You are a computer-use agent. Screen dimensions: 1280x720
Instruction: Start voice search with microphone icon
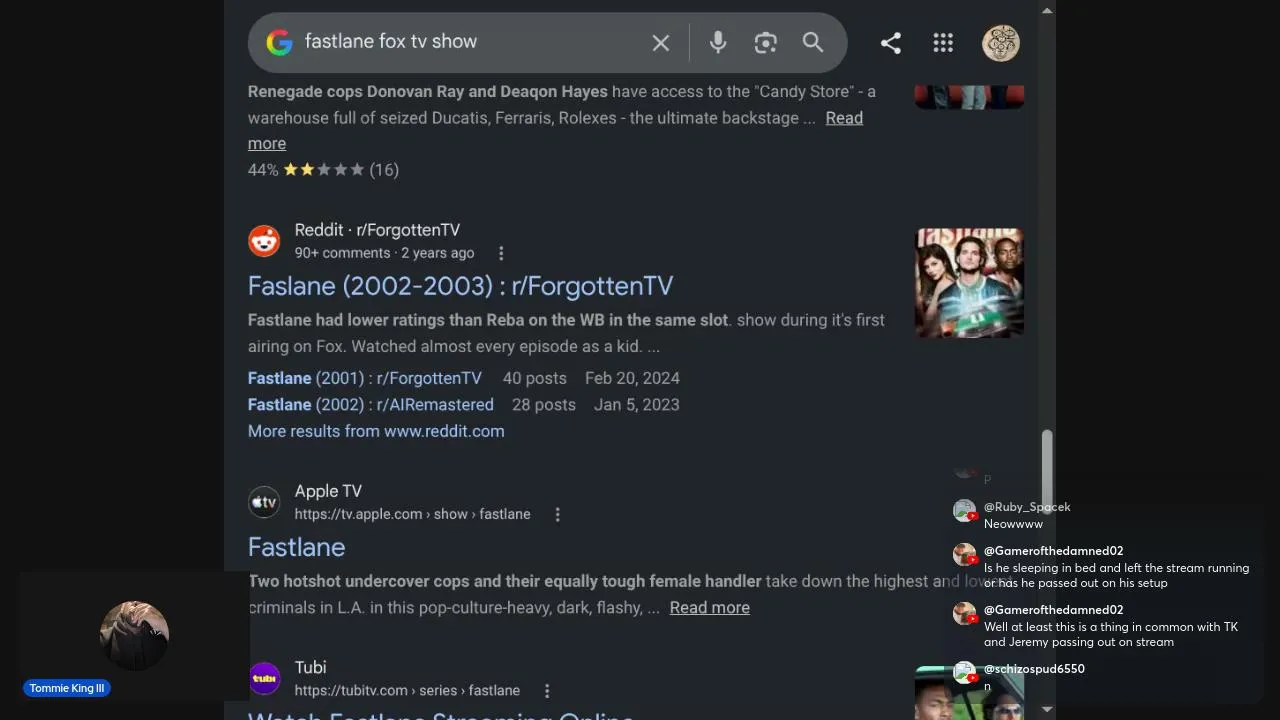(x=718, y=42)
